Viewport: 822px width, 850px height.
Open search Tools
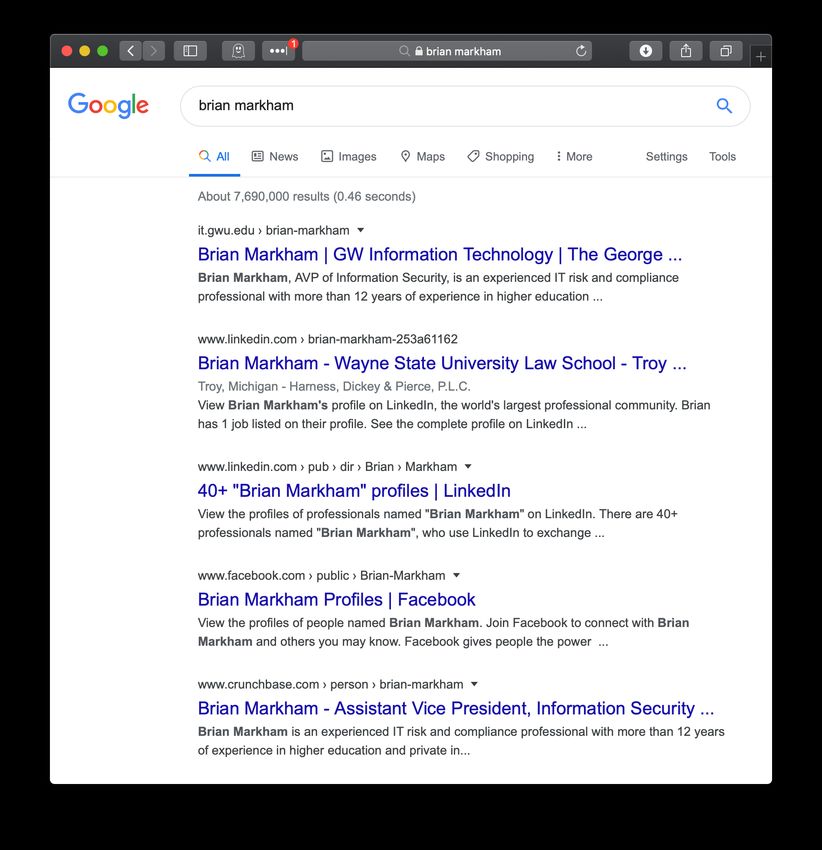[x=722, y=157]
